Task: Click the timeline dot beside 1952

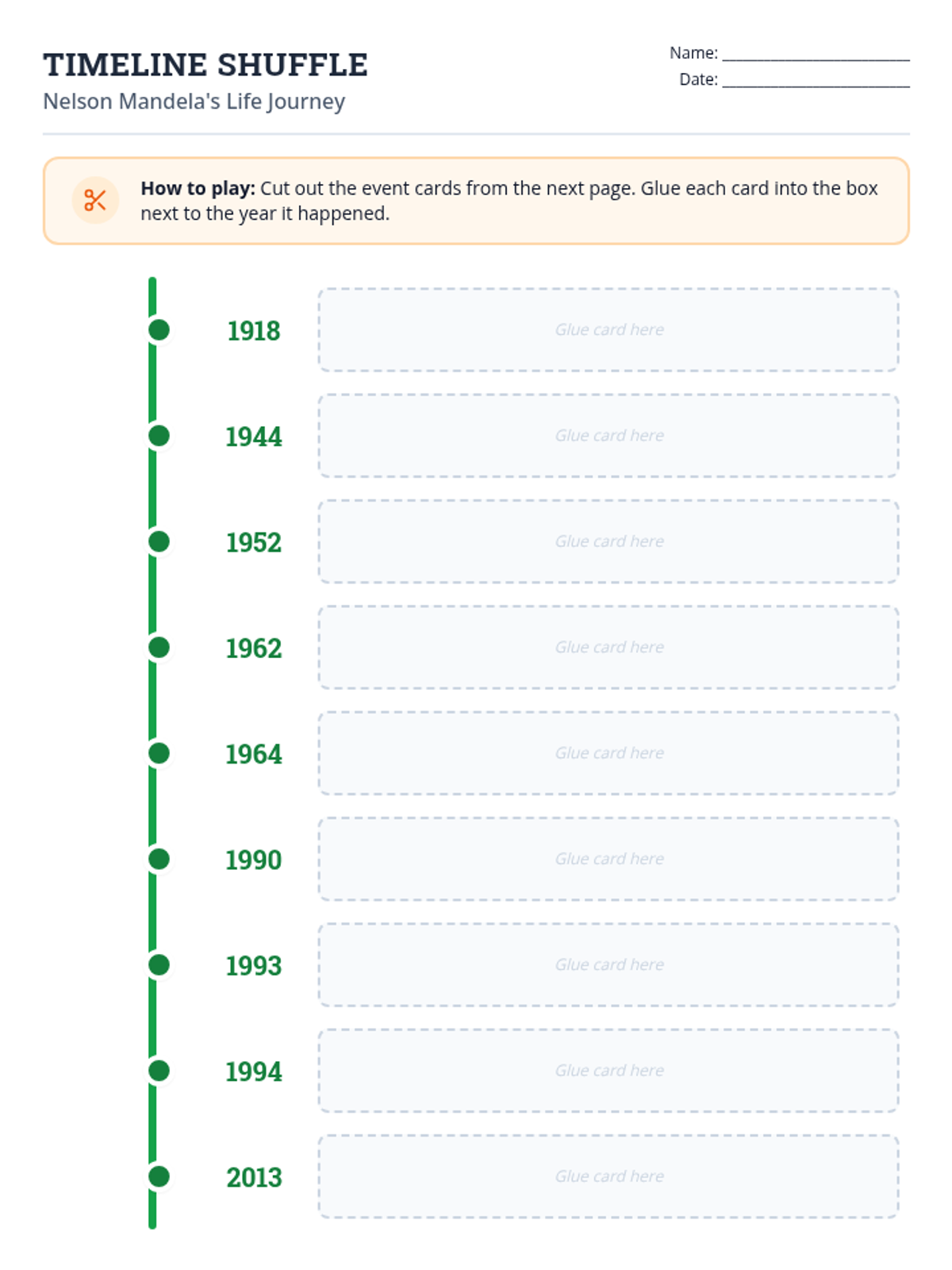Action: tap(159, 541)
